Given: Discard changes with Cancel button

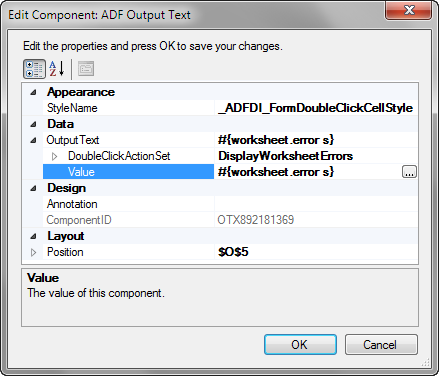Looking at the screenshot, I should tap(381, 344).
